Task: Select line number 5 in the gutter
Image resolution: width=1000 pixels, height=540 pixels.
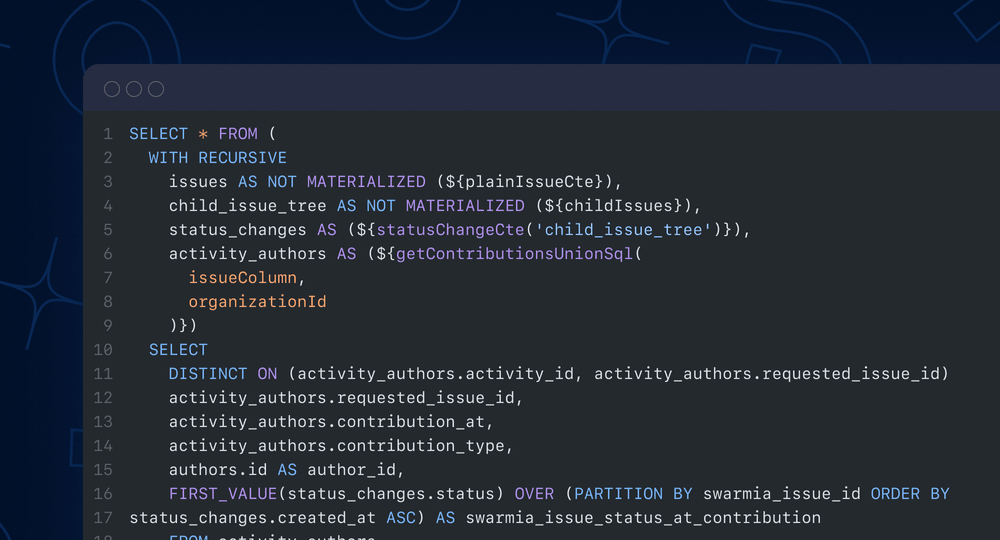Action: pos(107,230)
